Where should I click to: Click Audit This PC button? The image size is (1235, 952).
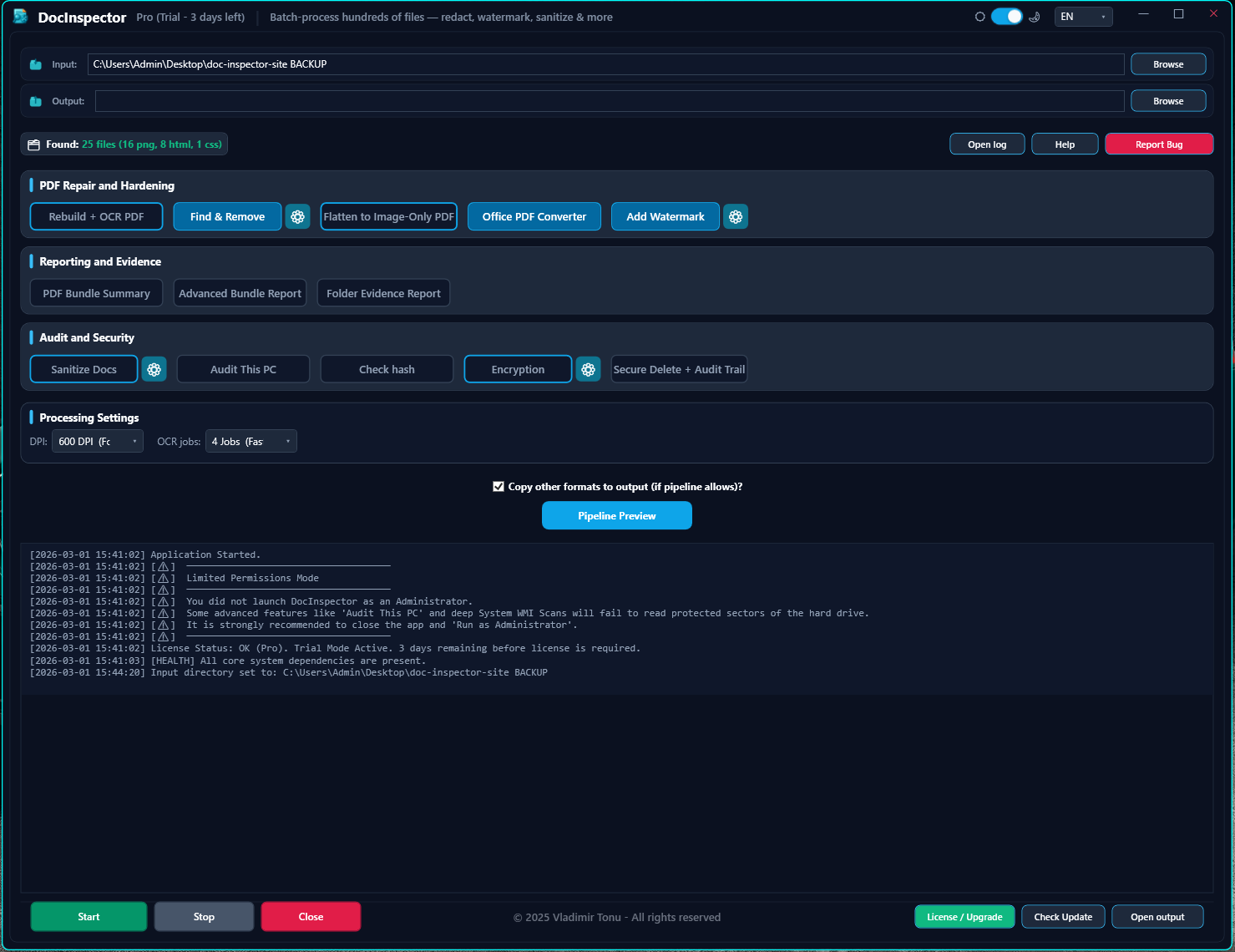click(x=243, y=369)
